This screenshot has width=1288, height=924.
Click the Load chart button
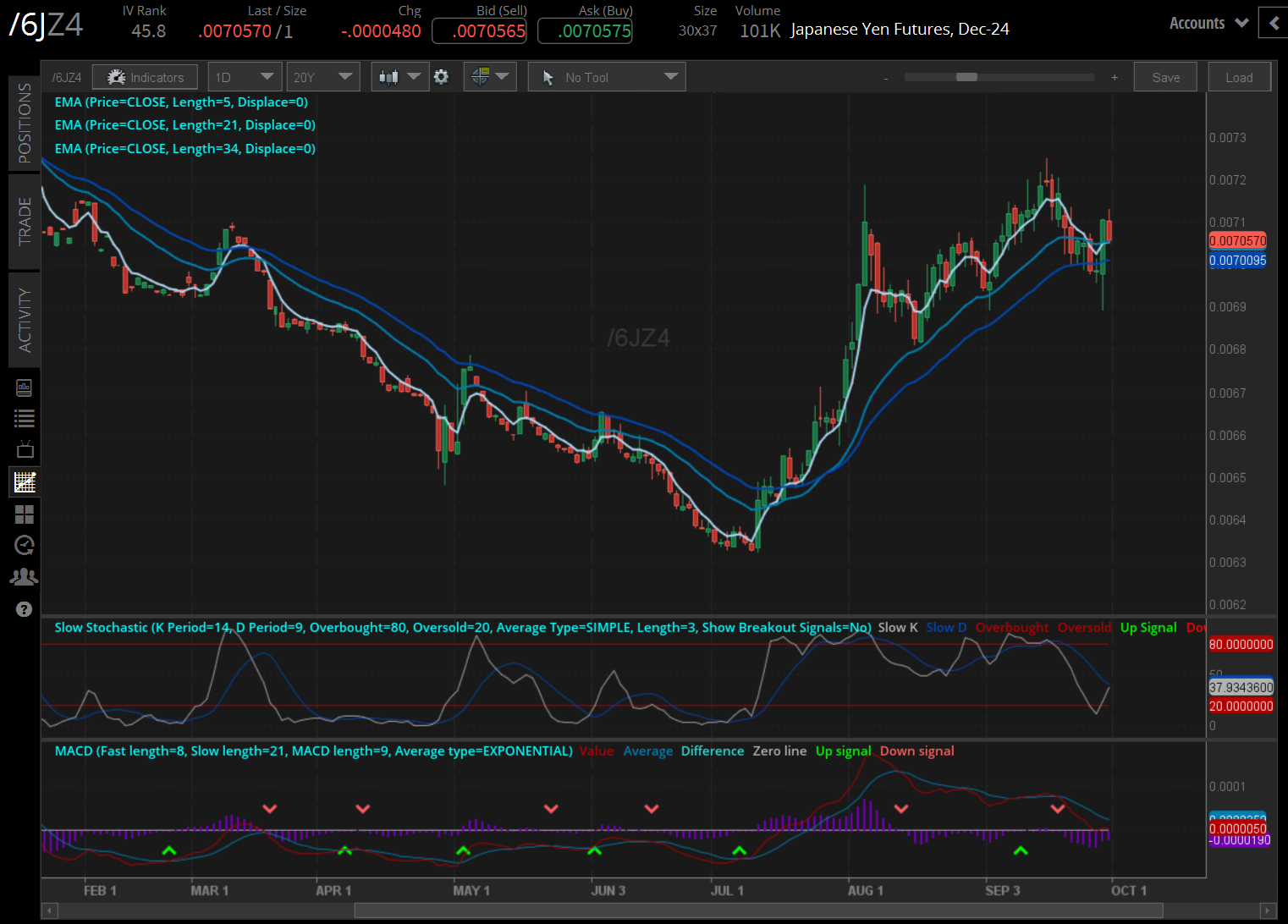click(1239, 77)
